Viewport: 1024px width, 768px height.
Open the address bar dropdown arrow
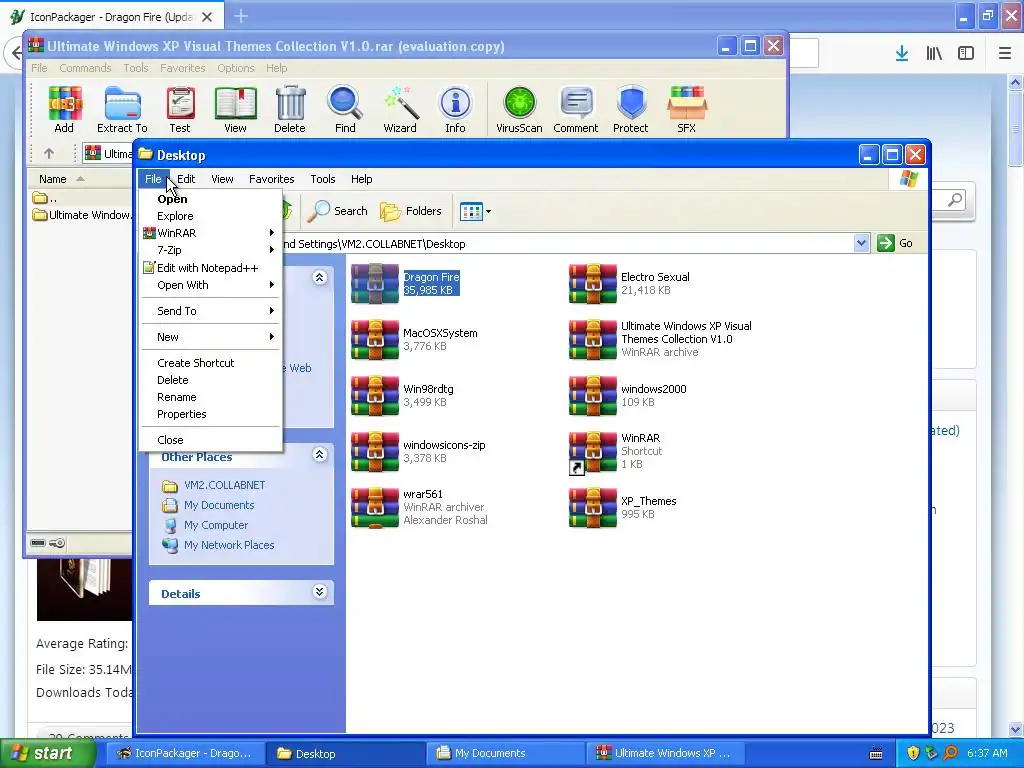(x=861, y=244)
